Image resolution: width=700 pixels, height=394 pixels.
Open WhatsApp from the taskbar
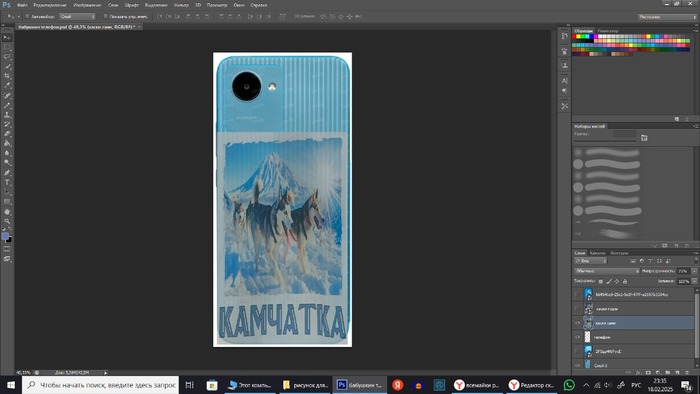point(569,385)
